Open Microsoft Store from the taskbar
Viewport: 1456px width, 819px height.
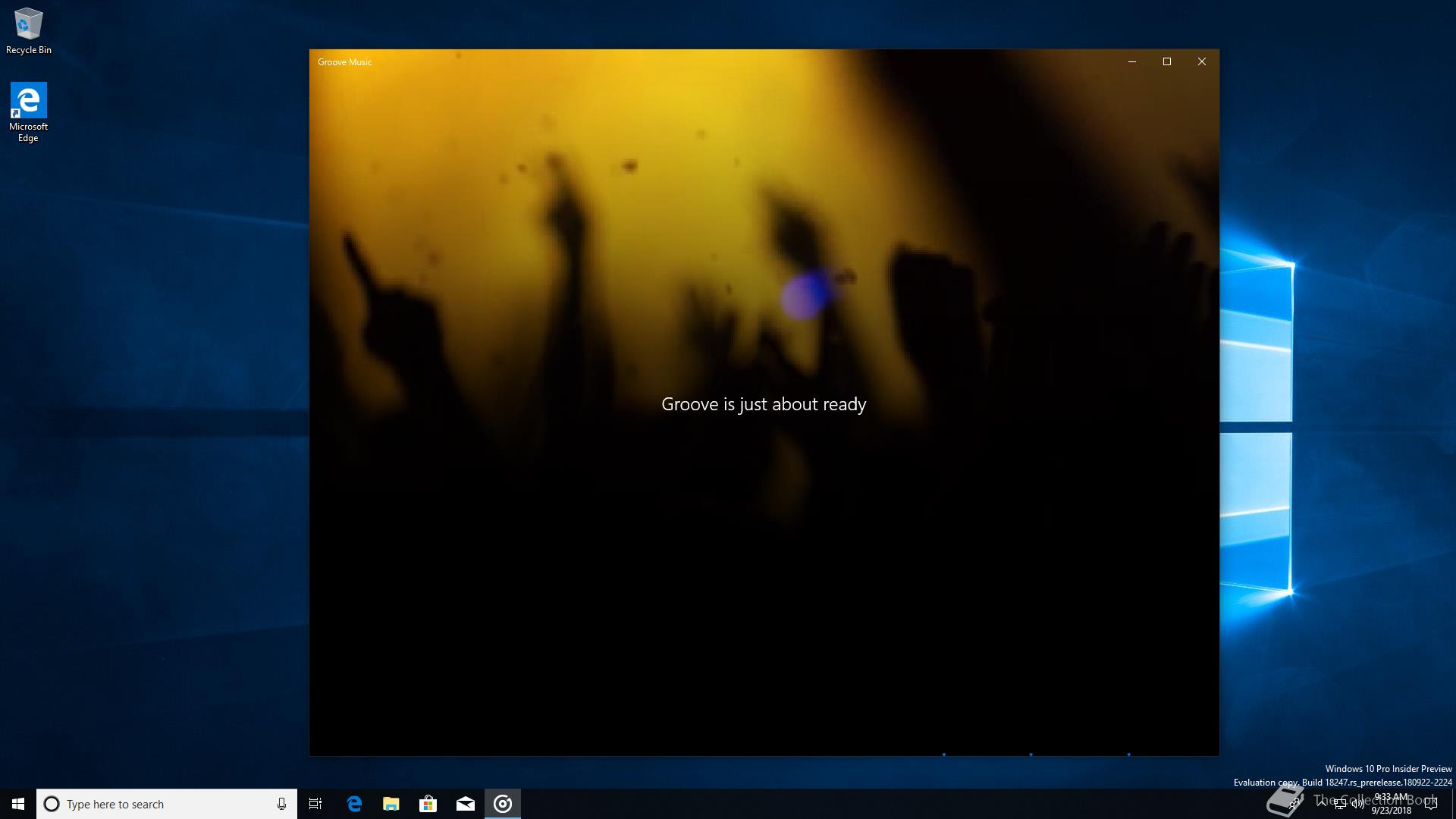(428, 804)
